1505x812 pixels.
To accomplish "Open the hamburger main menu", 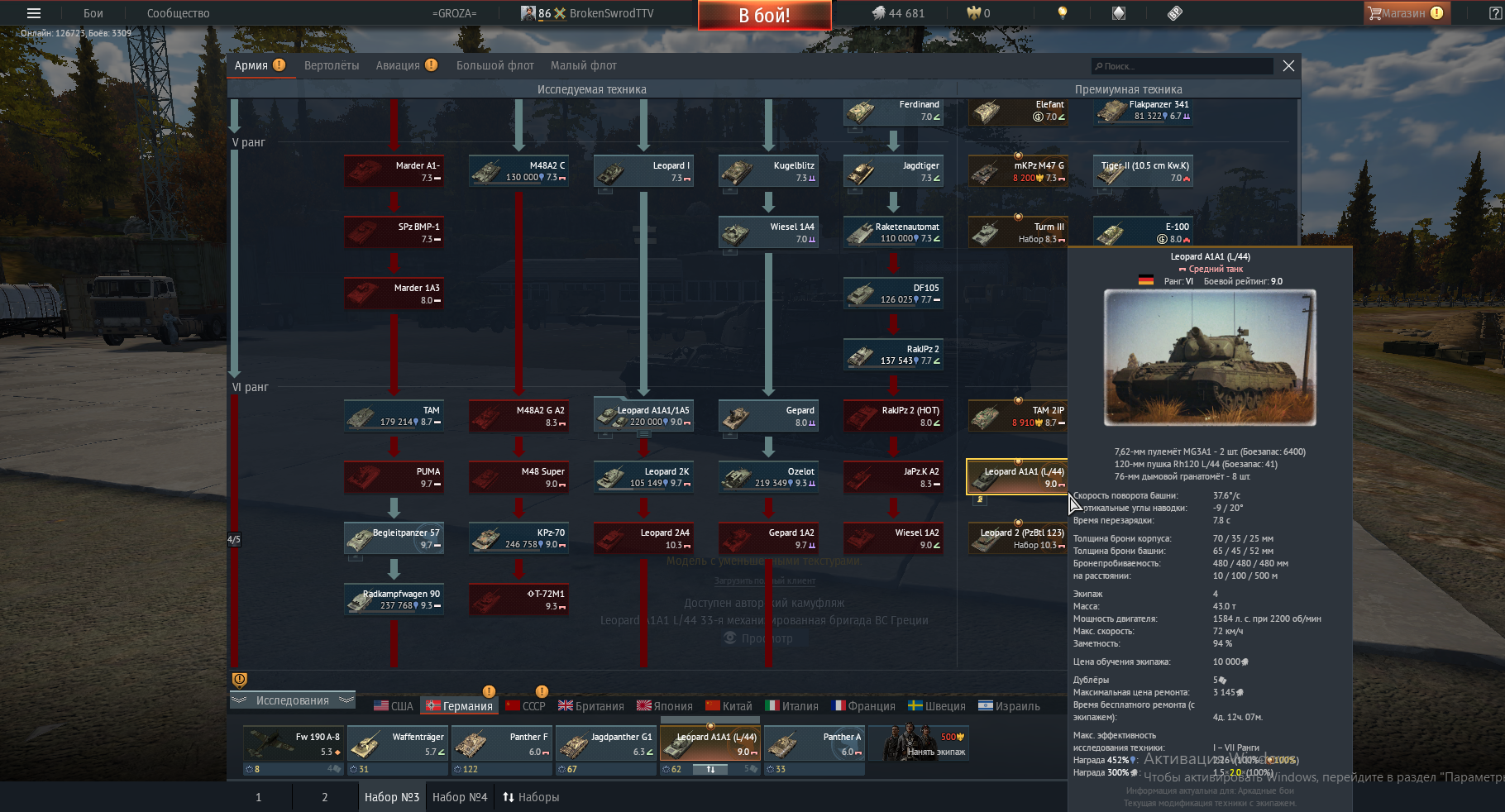I will (x=34, y=13).
